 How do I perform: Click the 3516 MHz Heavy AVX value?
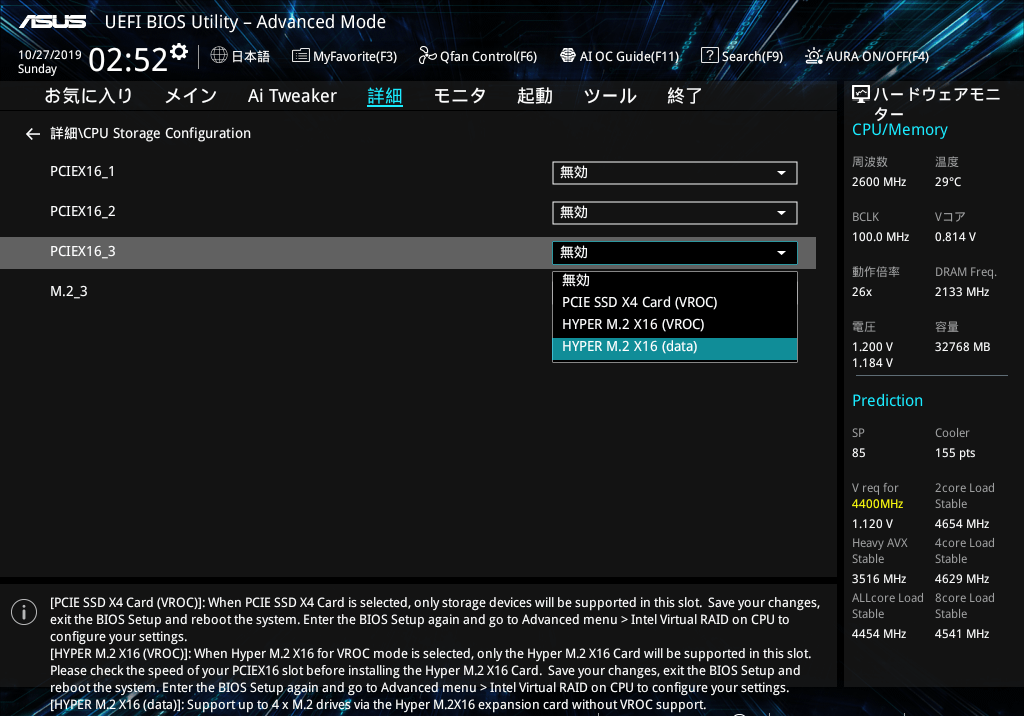pos(878,579)
